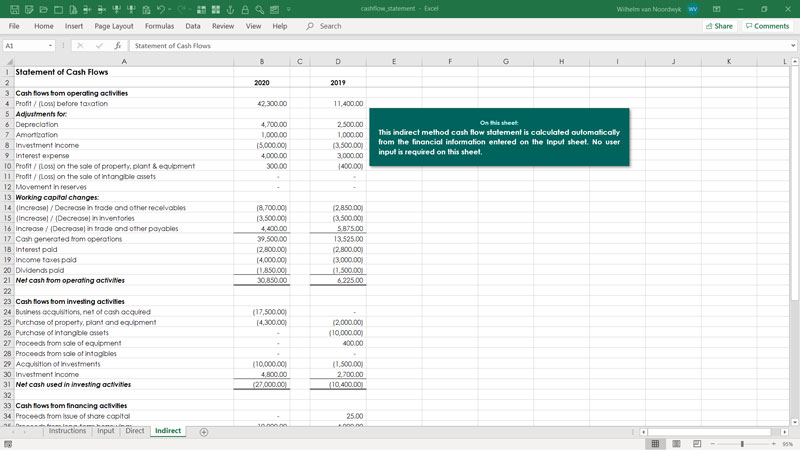
Task: Switch to Page Layout view icon
Action: coord(676,444)
